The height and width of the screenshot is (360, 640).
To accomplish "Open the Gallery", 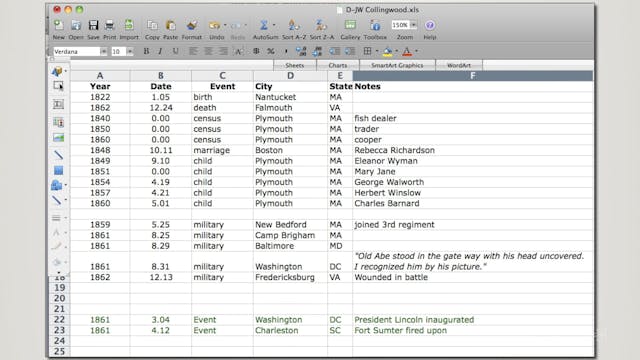I will click(x=350, y=25).
